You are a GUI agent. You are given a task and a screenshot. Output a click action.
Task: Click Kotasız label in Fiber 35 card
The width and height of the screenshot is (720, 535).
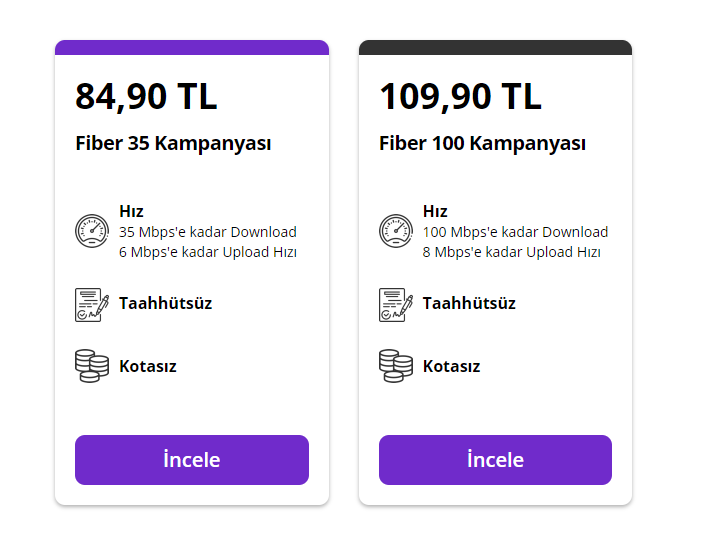pos(148,366)
